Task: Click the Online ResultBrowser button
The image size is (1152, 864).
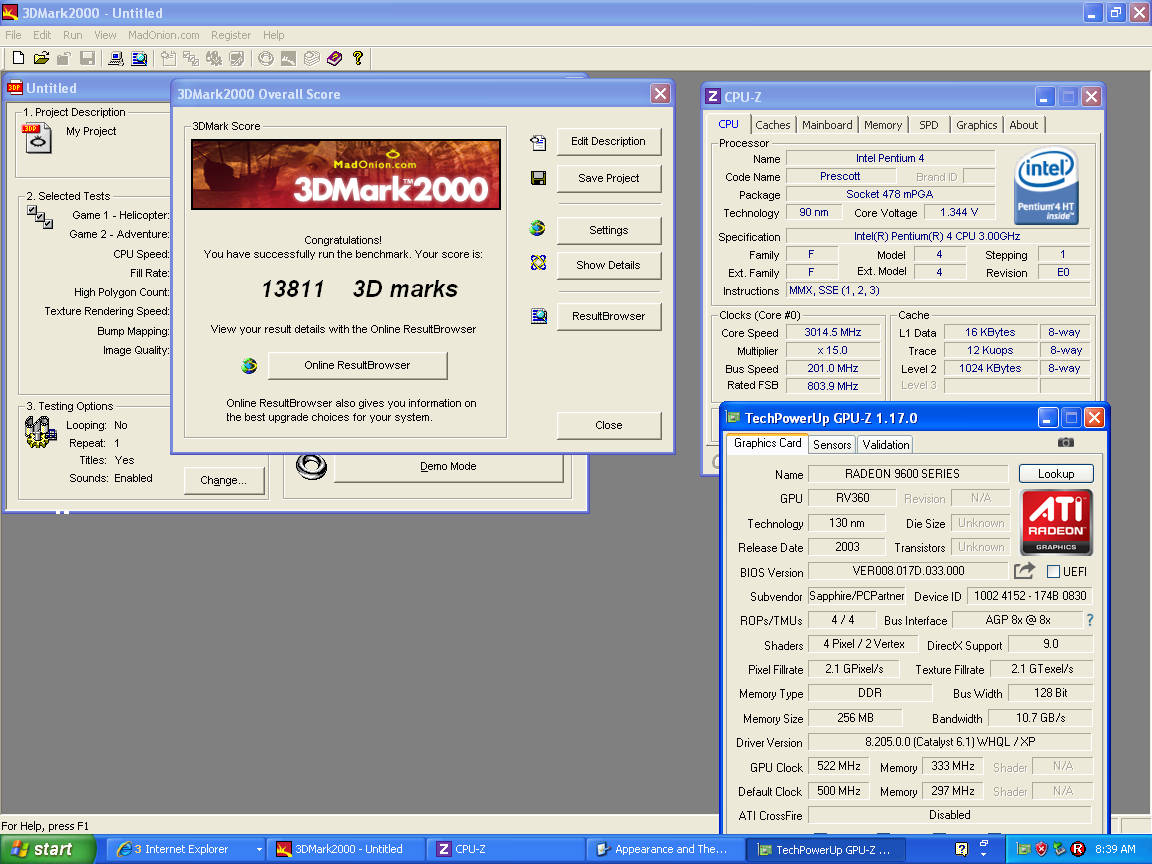Action: 357,365
